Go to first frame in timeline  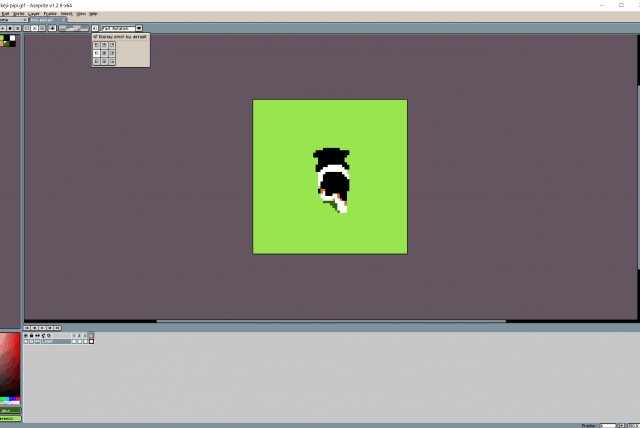[x=27, y=327]
